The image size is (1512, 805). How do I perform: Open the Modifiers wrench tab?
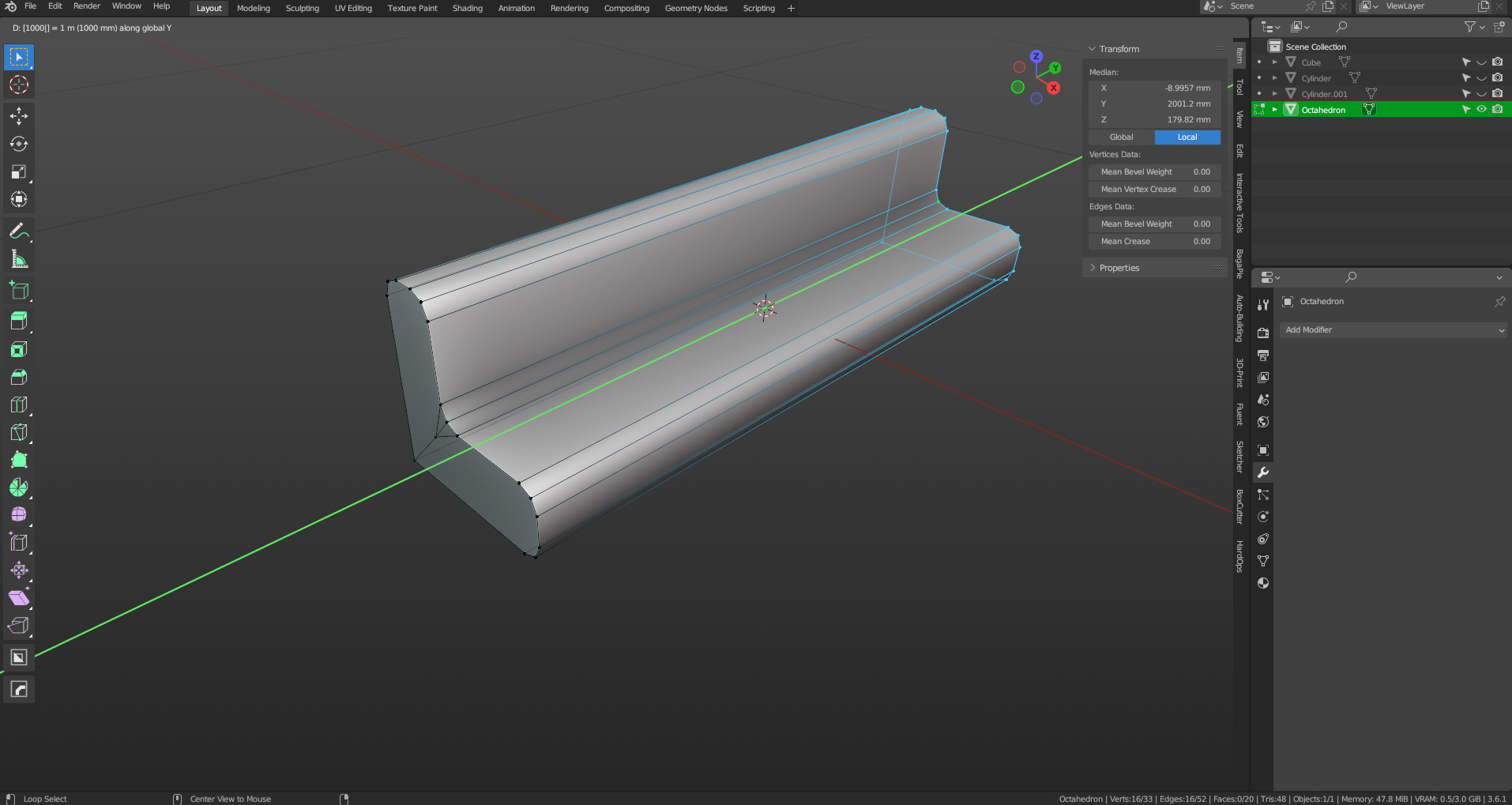tap(1263, 472)
